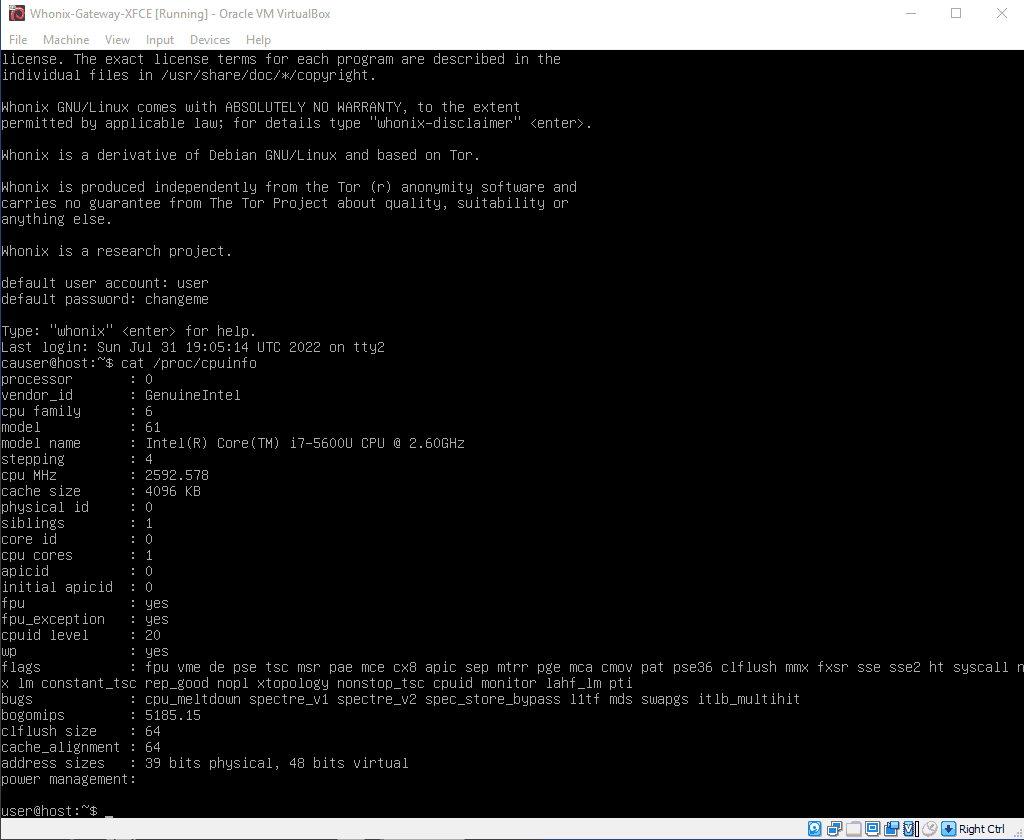The image size is (1024, 840).
Task: Minimize the VirtualBox VM window
Action: pos(911,13)
